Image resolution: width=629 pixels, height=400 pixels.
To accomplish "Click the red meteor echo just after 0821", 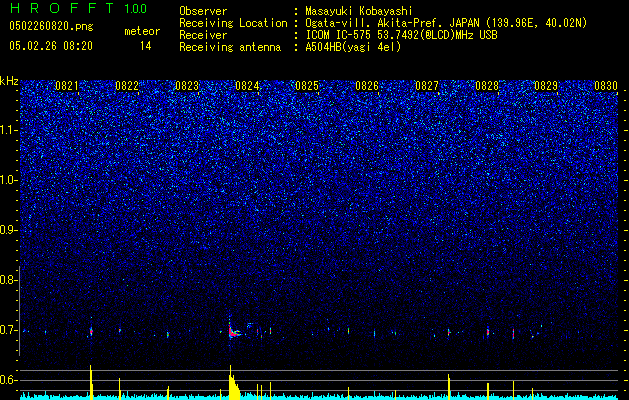I will [x=91, y=331].
